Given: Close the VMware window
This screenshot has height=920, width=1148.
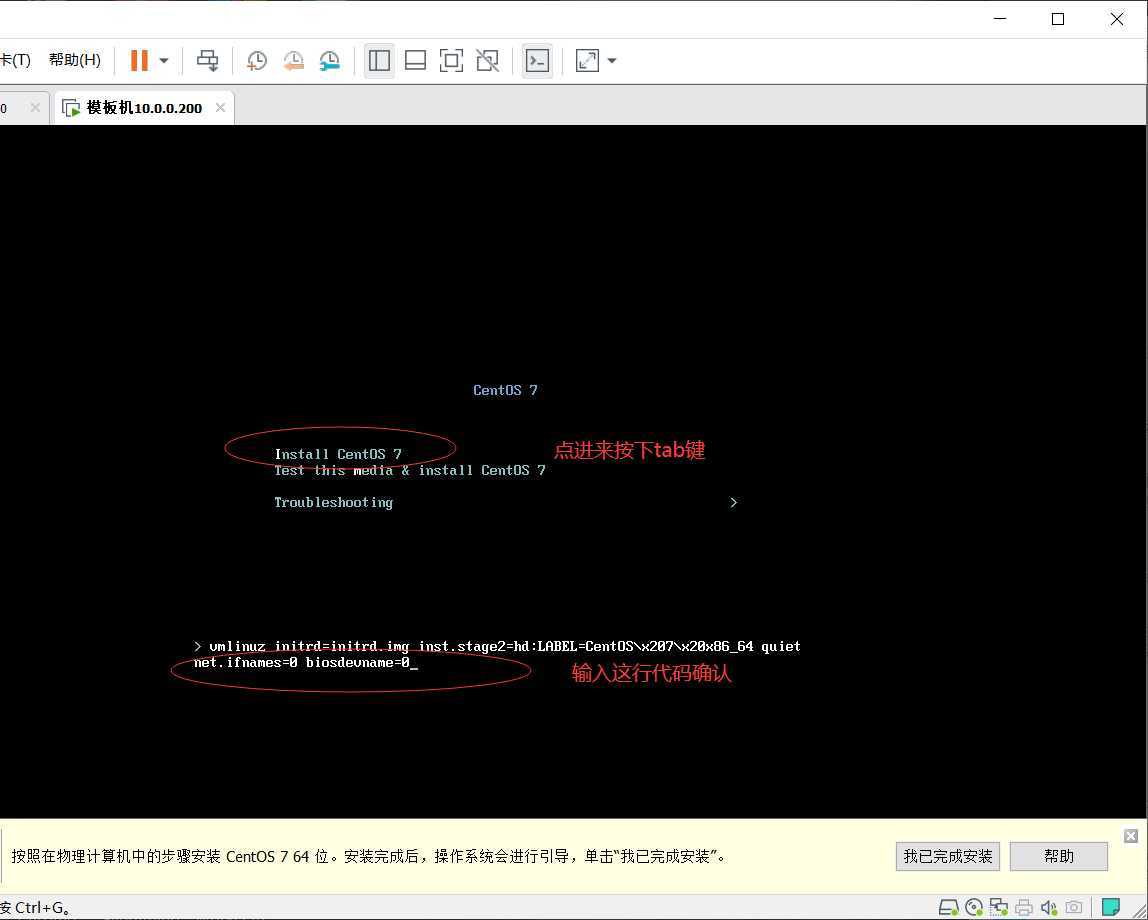Looking at the screenshot, I should 1117,19.
